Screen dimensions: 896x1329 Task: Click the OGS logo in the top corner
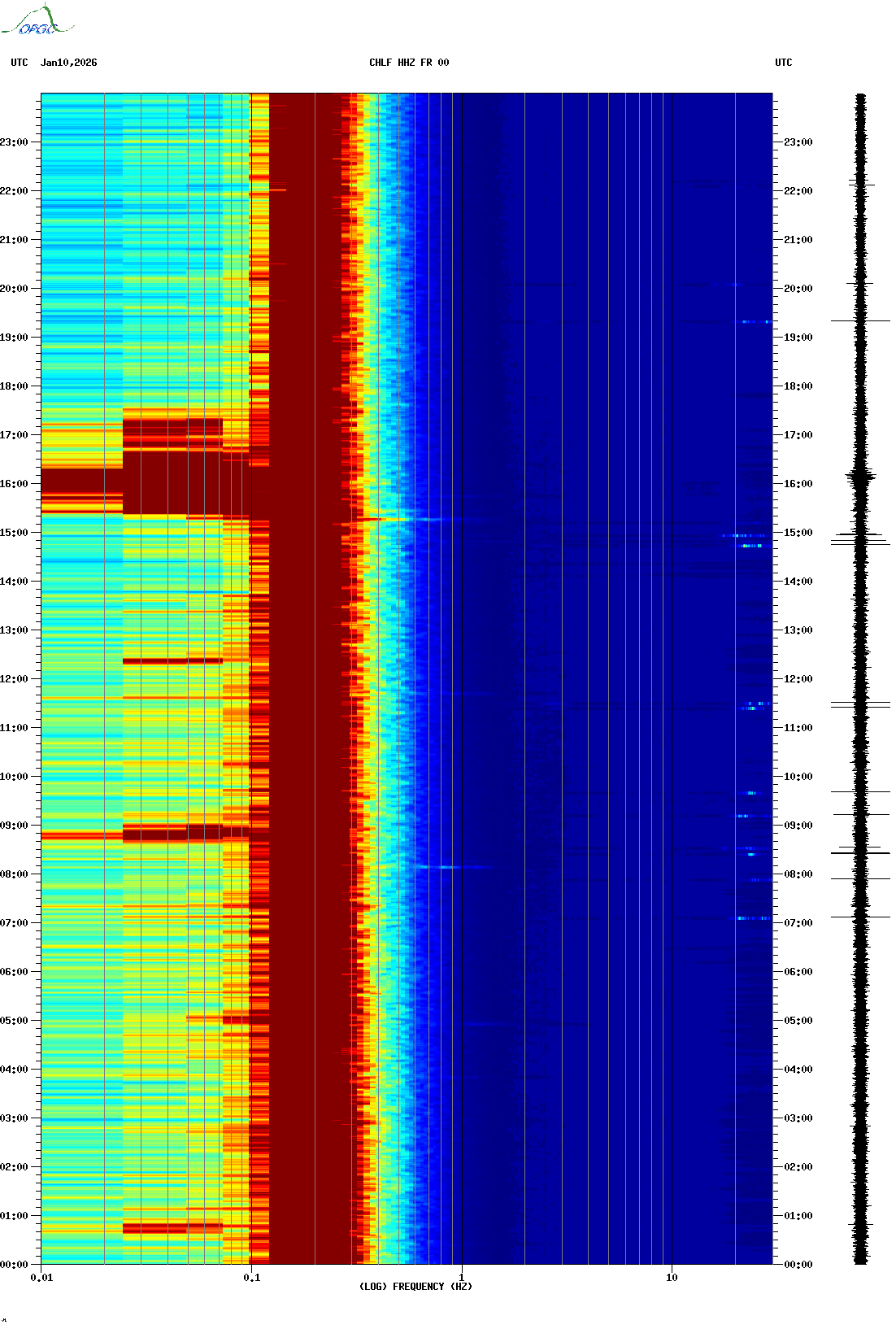(x=37, y=21)
